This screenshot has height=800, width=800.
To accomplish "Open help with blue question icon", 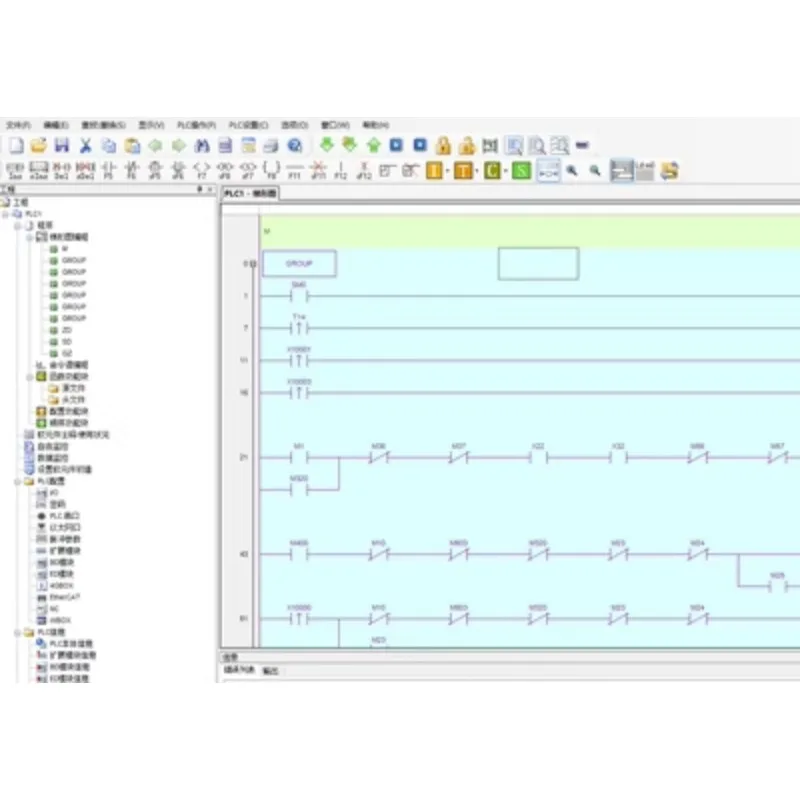I will (x=295, y=146).
